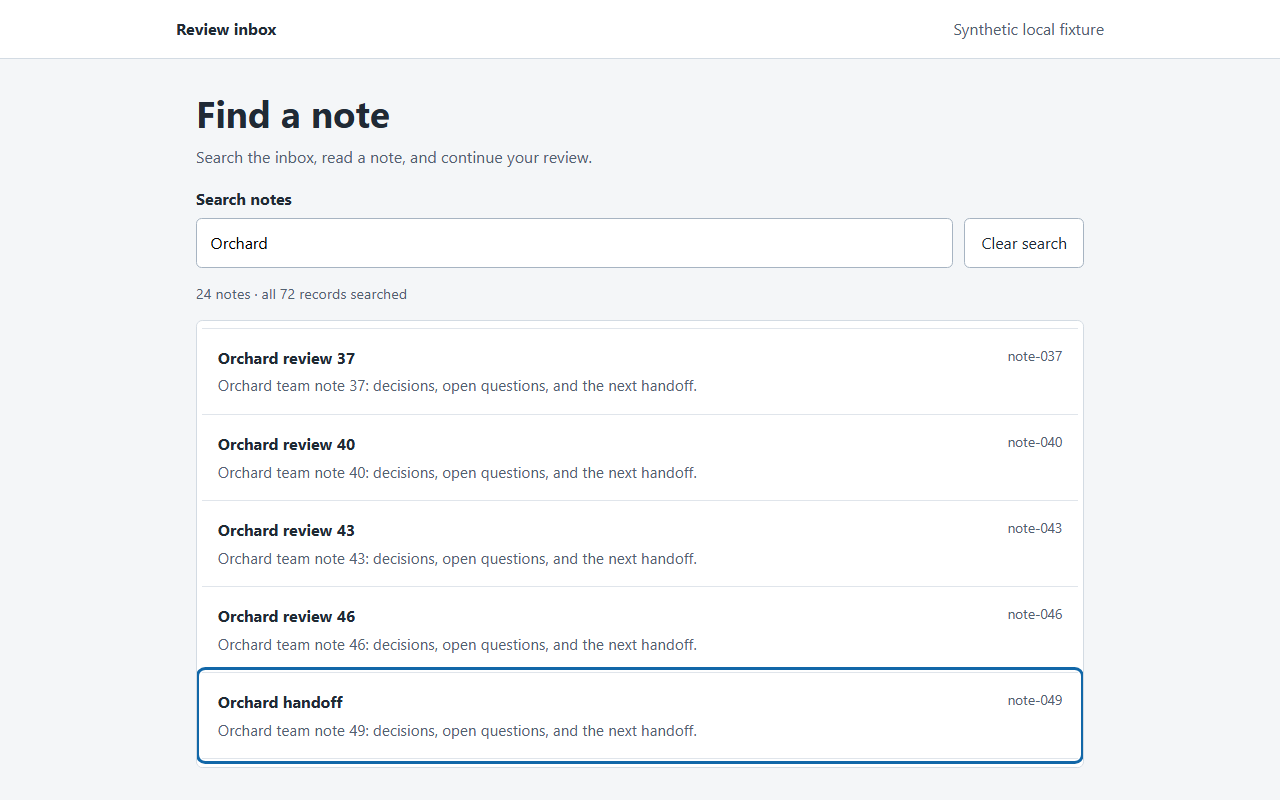Image resolution: width=1280 pixels, height=800 pixels.
Task: Select the note-049 identifier
Action: click(1035, 701)
